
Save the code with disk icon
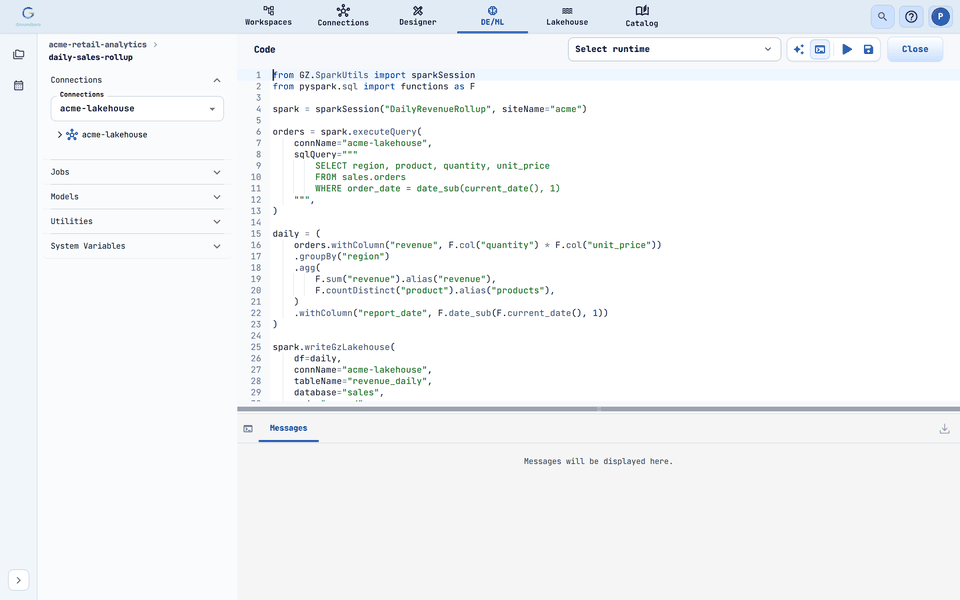[868, 49]
